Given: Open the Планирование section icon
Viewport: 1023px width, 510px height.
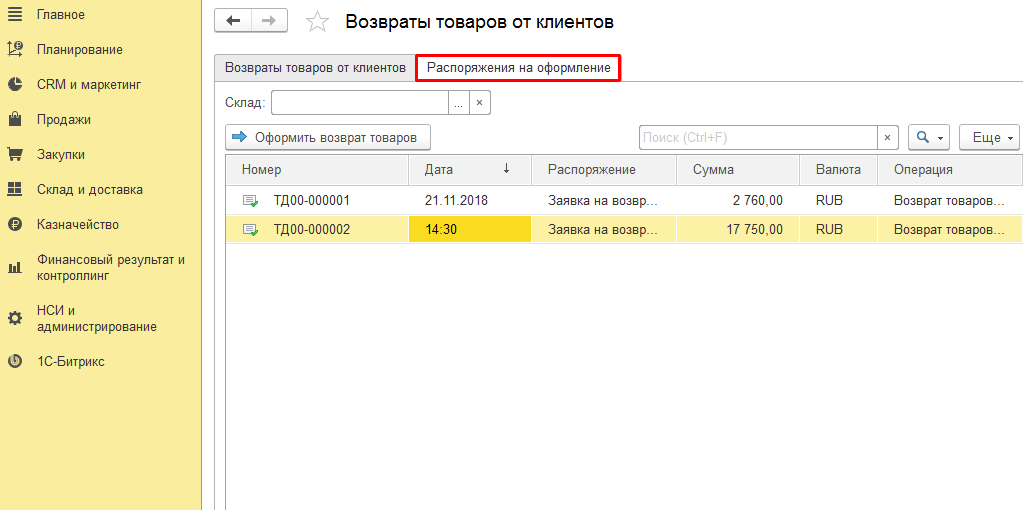Looking at the screenshot, I should coord(15,50).
